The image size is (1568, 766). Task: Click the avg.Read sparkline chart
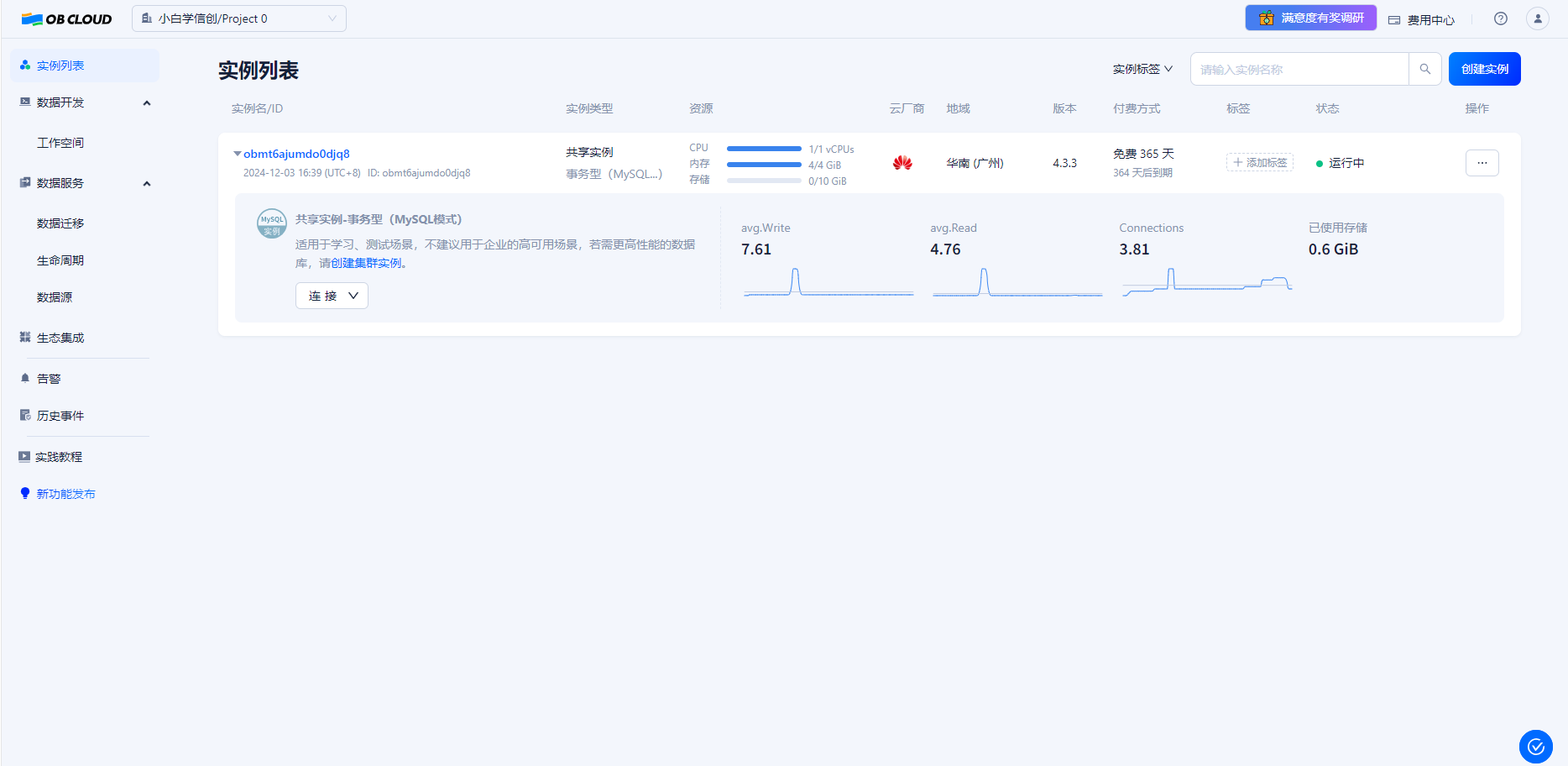click(1017, 282)
